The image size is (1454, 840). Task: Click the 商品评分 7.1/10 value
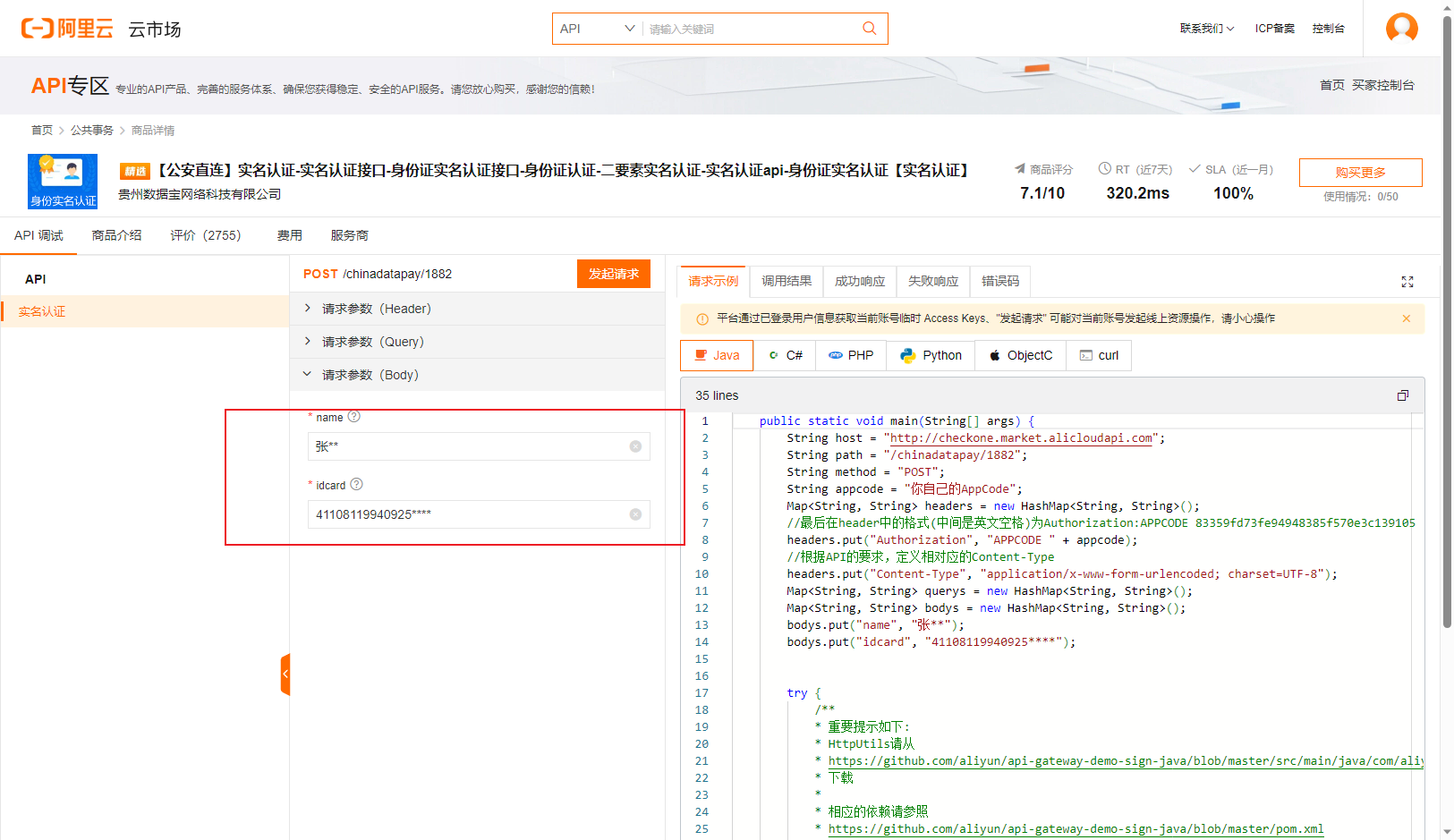[1042, 193]
